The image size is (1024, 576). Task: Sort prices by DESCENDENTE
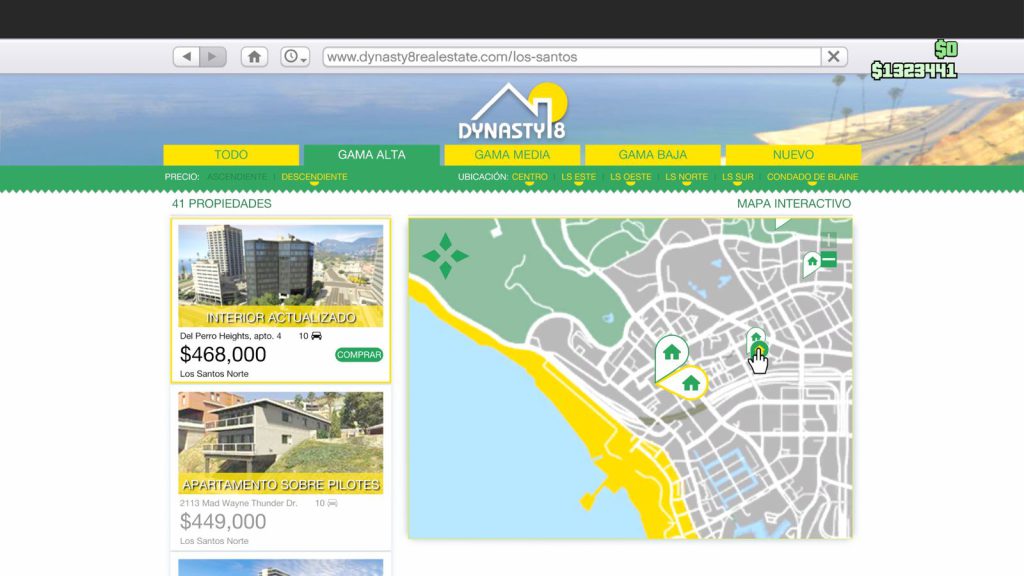[x=314, y=177]
